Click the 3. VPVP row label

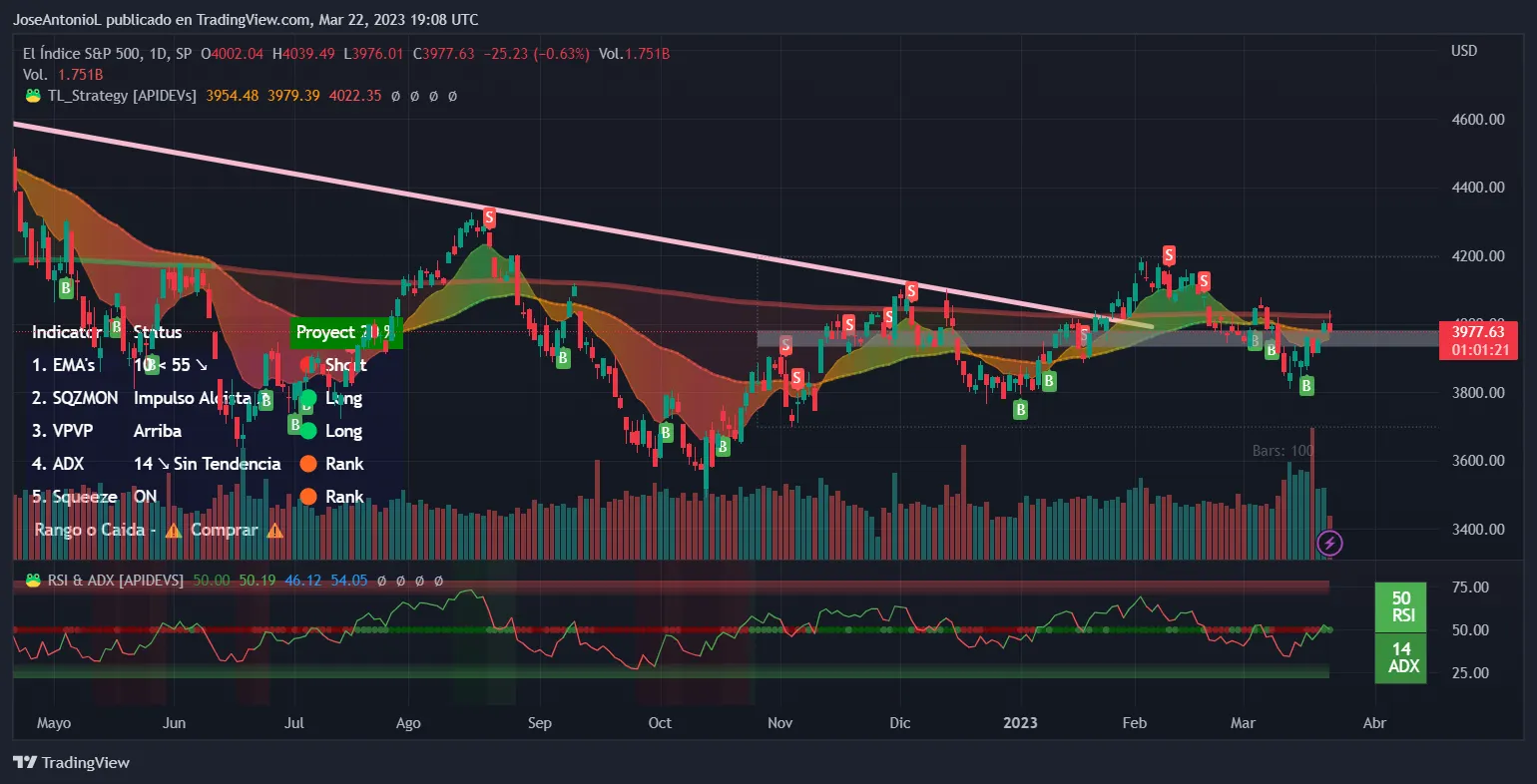62,431
